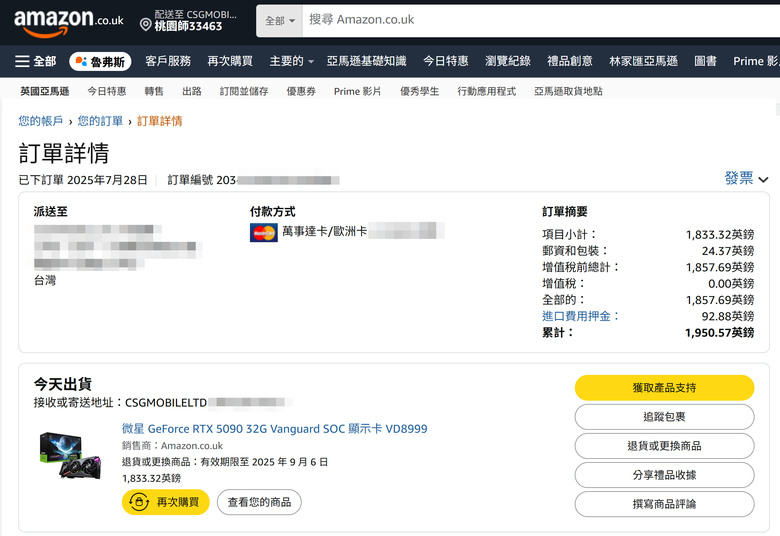
Task: Open 圖書 nav item
Action: (x=705, y=61)
